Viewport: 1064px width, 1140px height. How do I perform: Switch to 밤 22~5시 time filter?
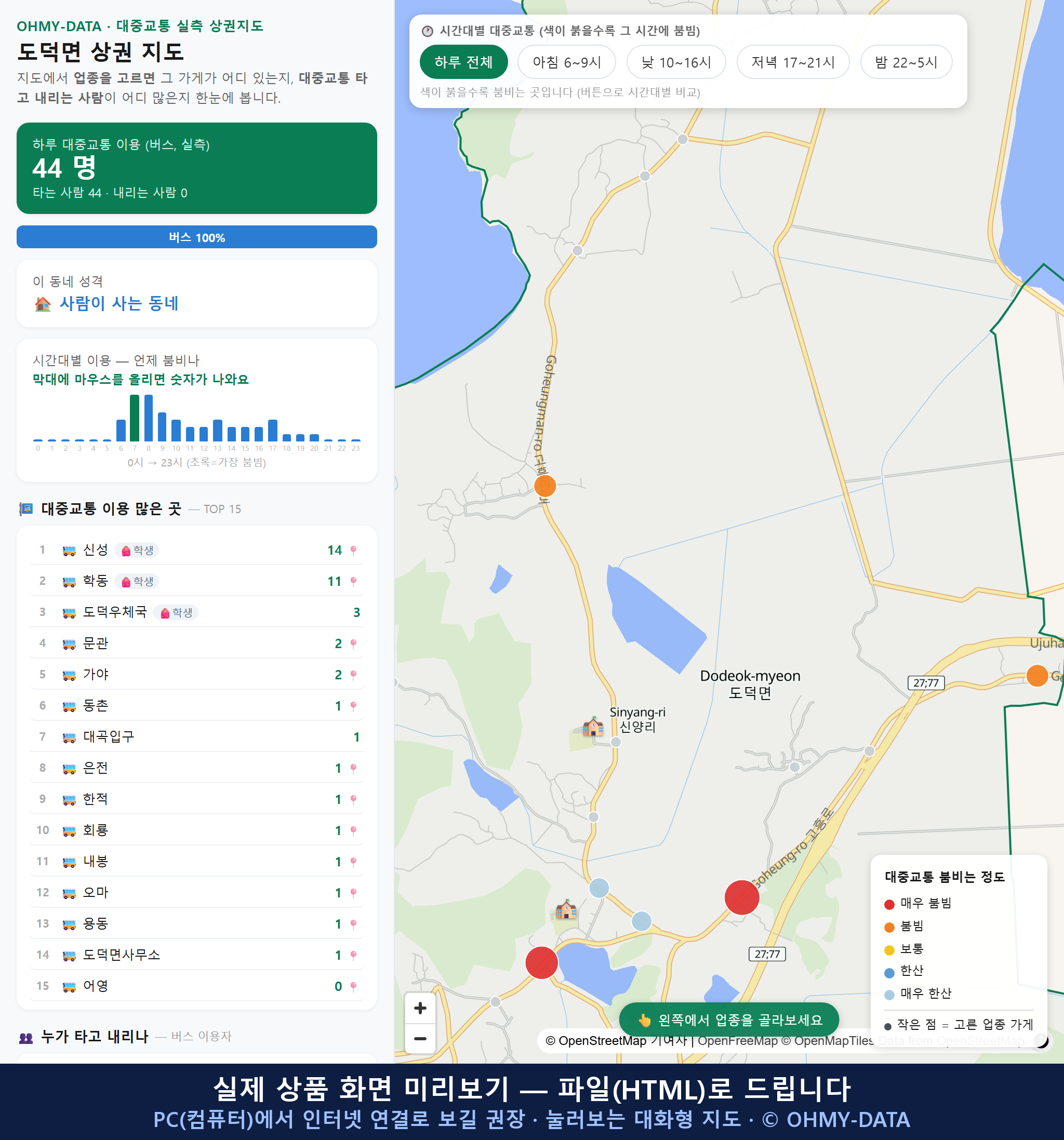coord(906,62)
